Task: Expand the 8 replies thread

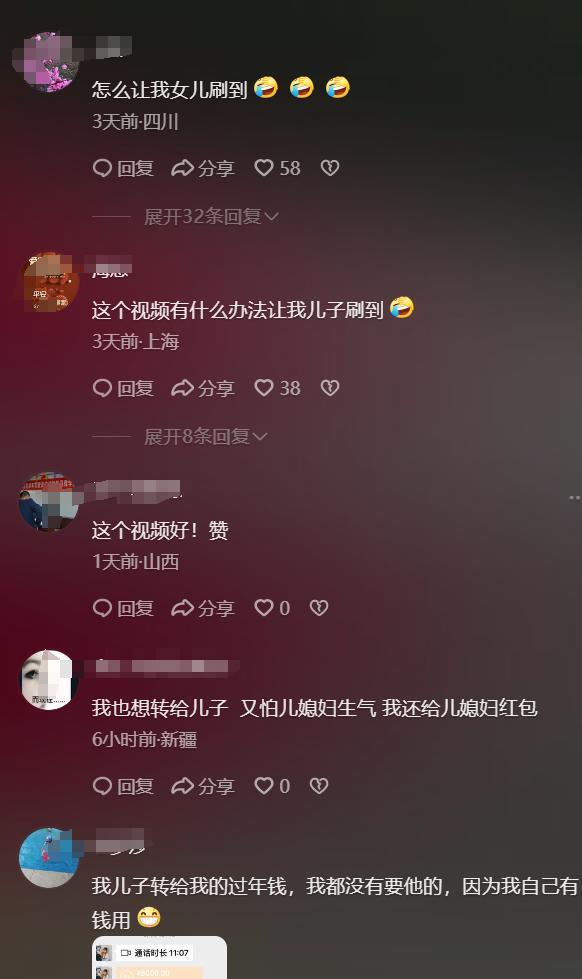Action: [205, 436]
